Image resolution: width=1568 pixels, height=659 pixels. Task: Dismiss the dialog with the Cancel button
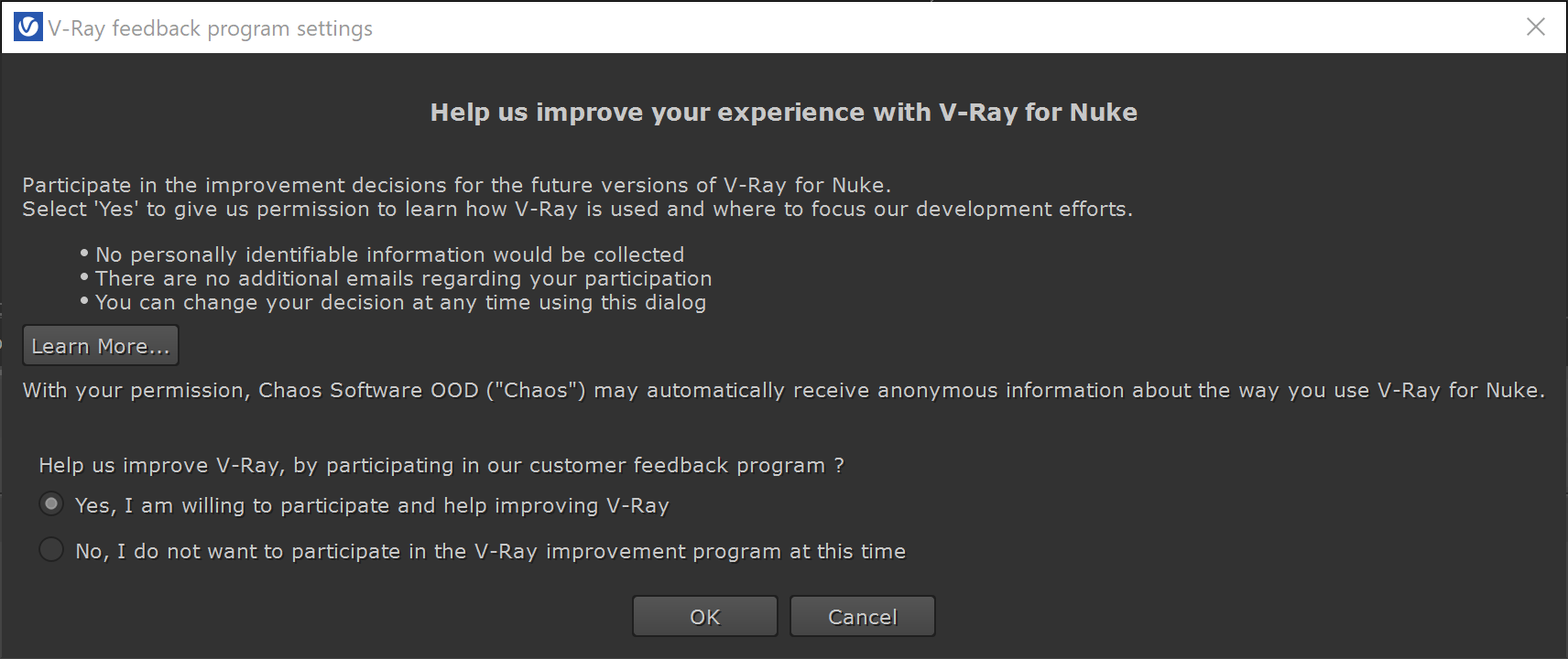pyautogui.click(x=863, y=616)
